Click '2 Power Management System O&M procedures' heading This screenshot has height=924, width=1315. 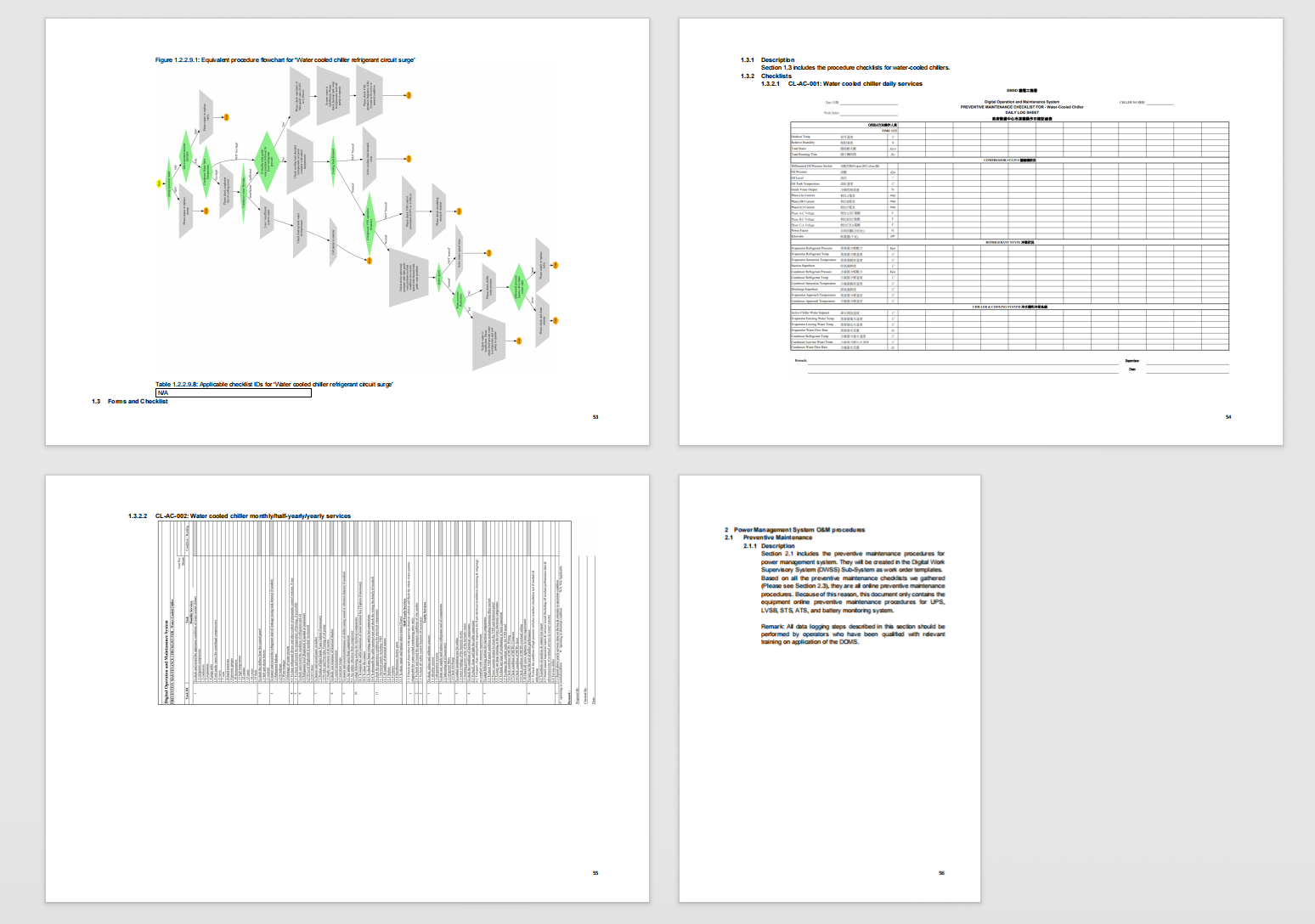[x=795, y=530]
